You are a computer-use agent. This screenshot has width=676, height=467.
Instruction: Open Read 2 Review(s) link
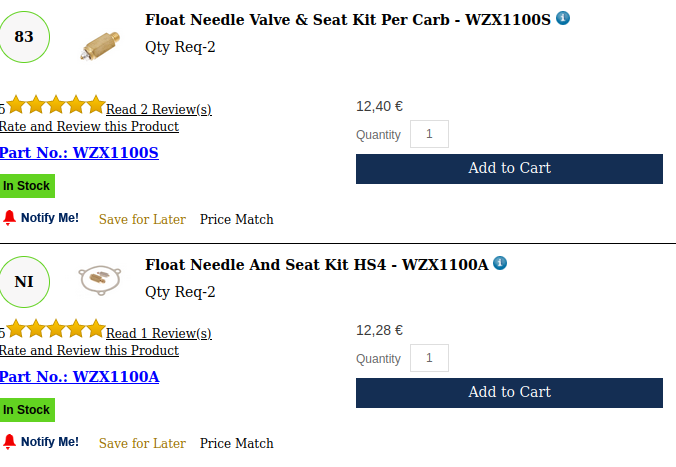click(x=158, y=109)
